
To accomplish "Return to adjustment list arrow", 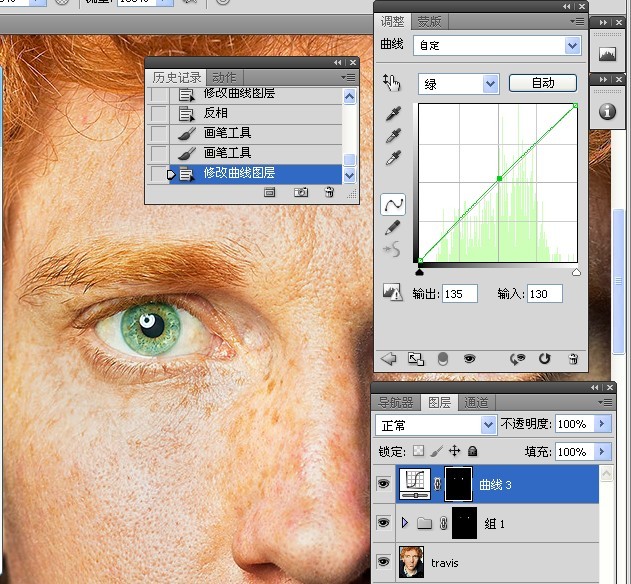I will click(389, 358).
